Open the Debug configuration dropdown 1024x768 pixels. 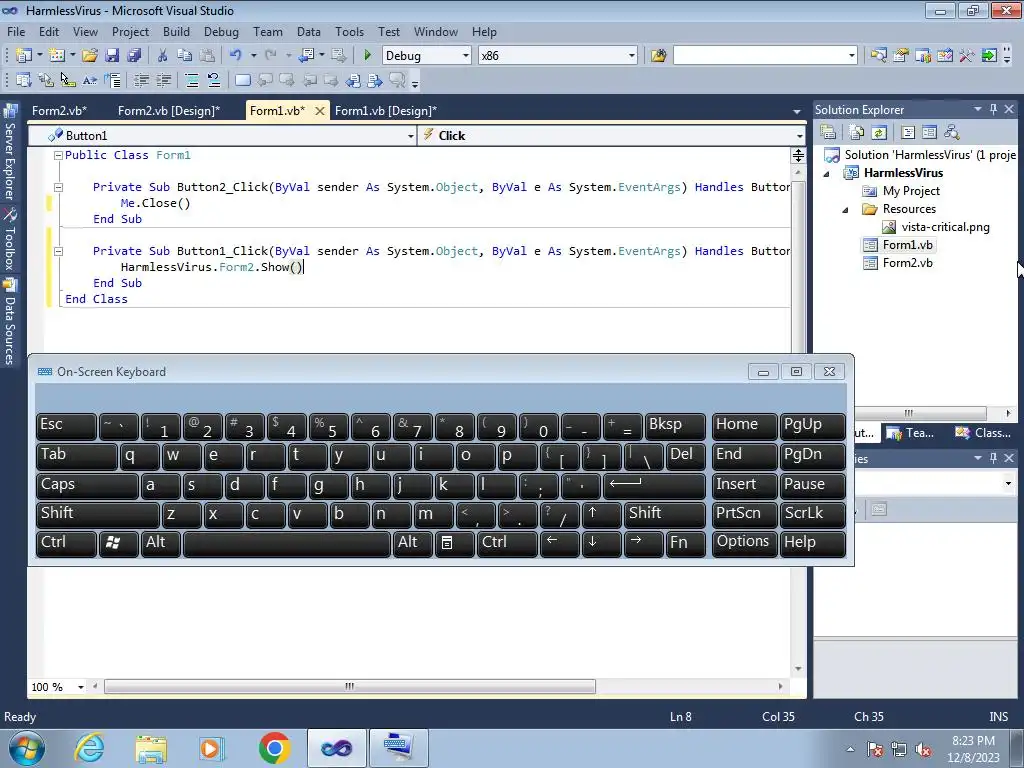click(x=466, y=56)
